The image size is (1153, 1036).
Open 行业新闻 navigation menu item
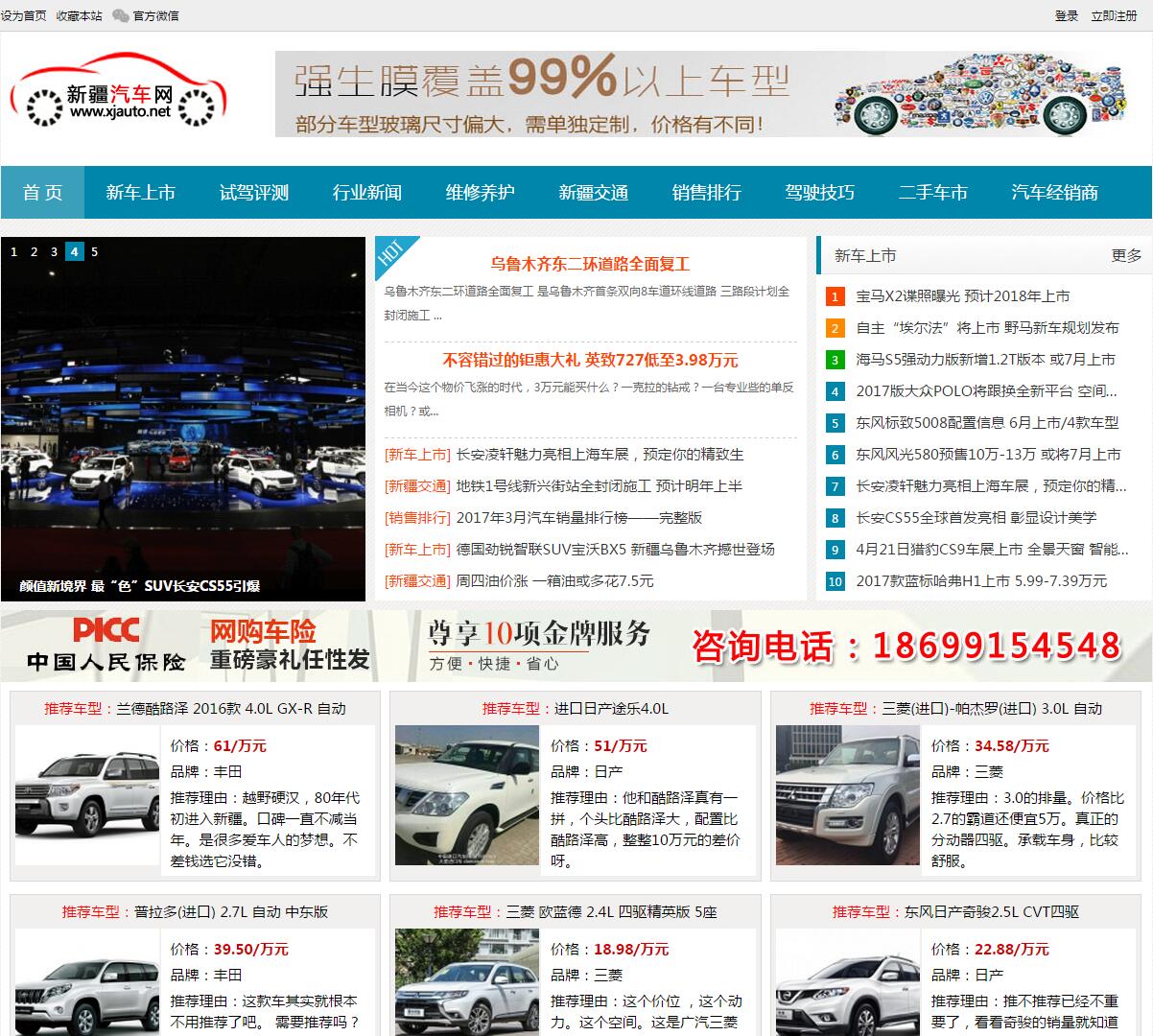pyautogui.click(x=366, y=192)
